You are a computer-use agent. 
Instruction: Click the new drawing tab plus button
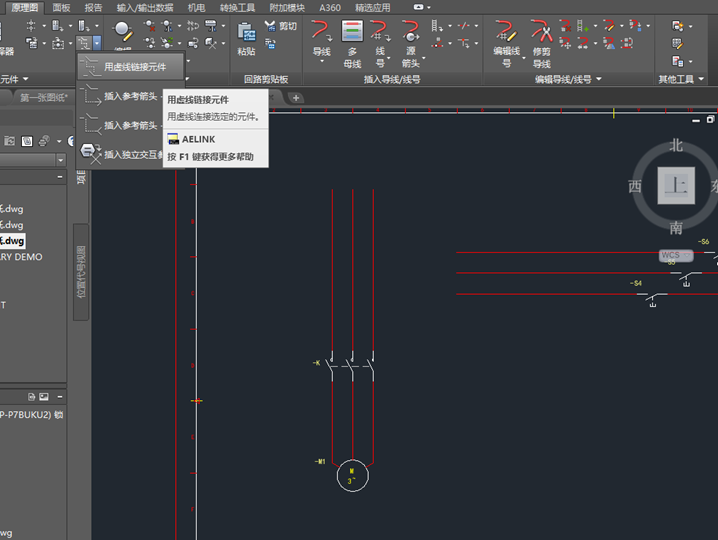[296, 97]
